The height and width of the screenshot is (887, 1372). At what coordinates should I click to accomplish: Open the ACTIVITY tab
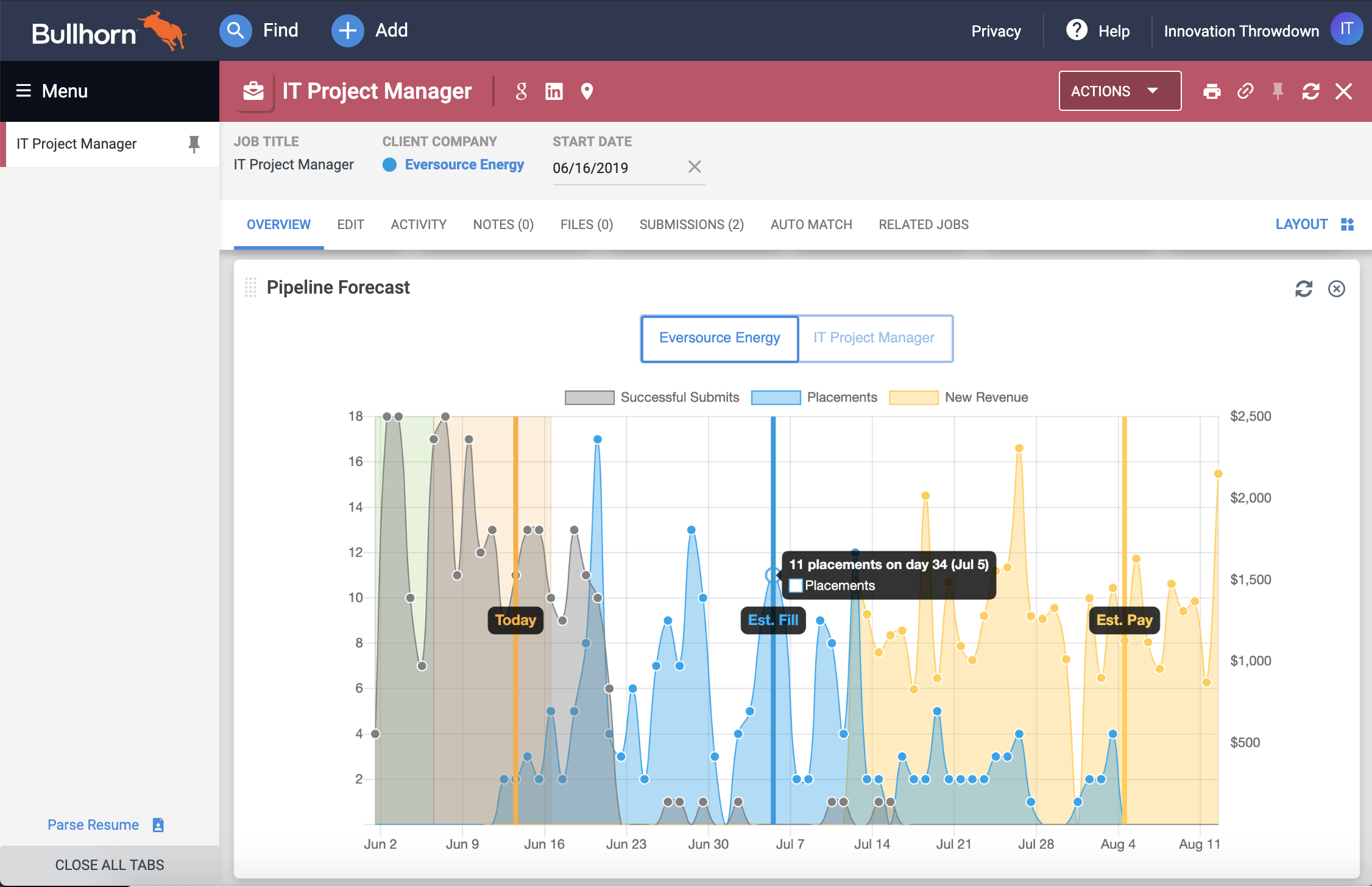[419, 224]
